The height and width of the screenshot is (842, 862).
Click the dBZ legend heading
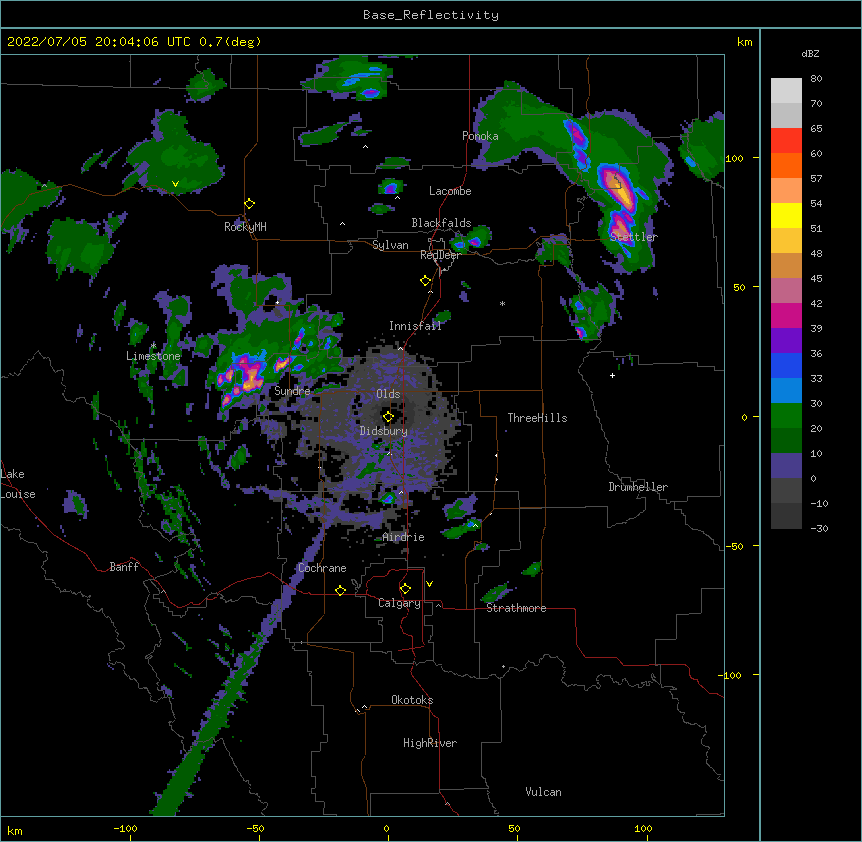click(x=810, y=54)
